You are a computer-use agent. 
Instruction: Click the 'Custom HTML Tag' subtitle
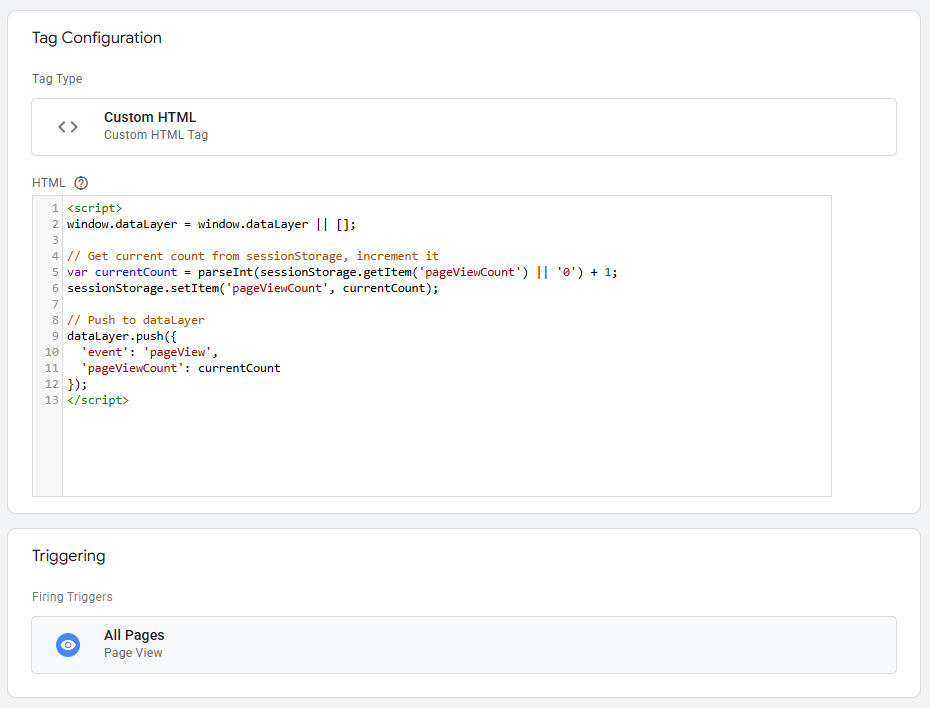(156, 135)
